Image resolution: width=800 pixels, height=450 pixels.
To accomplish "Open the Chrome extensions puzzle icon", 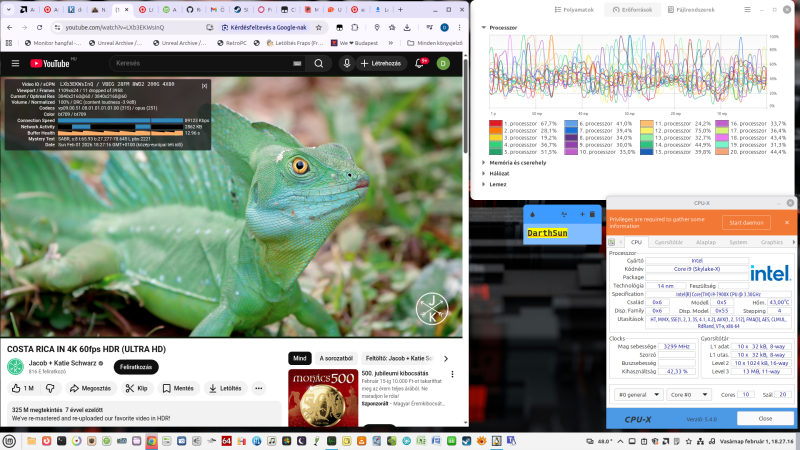I will tap(355, 28).
